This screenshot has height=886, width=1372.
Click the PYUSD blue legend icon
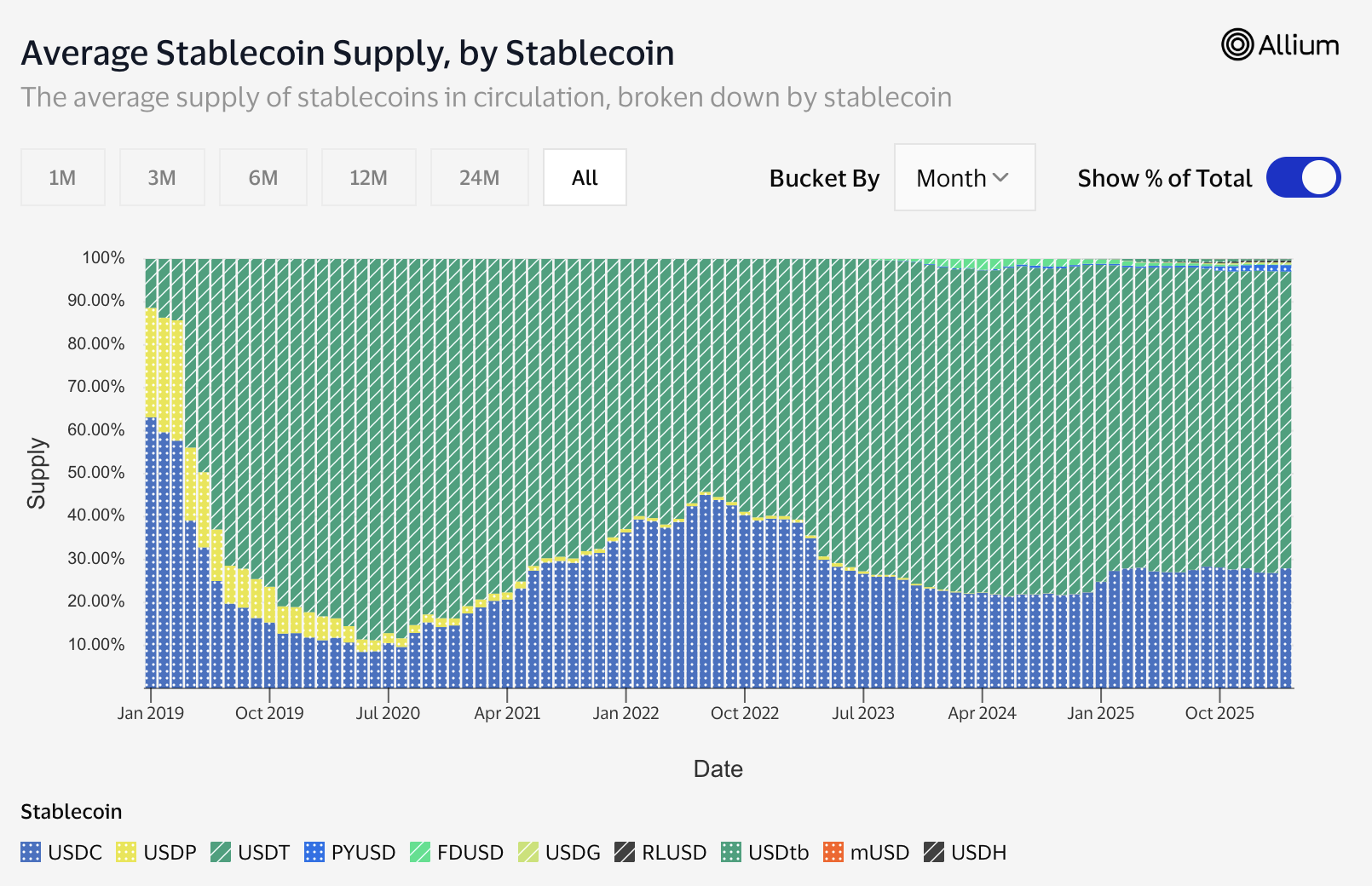pyautogui.click(x=314, y=852)
